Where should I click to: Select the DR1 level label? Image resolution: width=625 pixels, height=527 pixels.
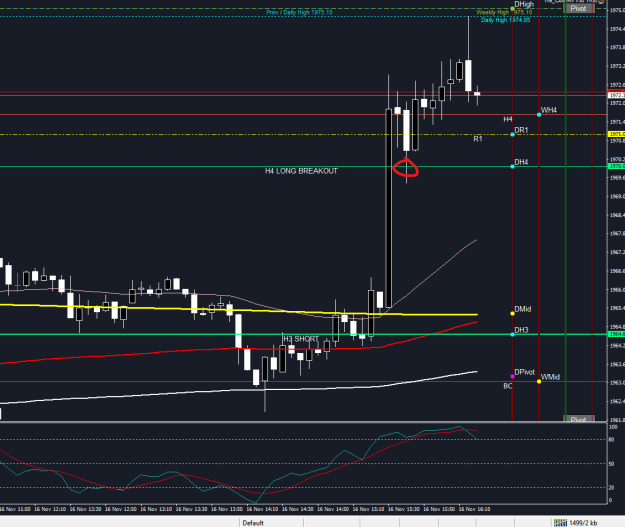click(x=521, y=130)
